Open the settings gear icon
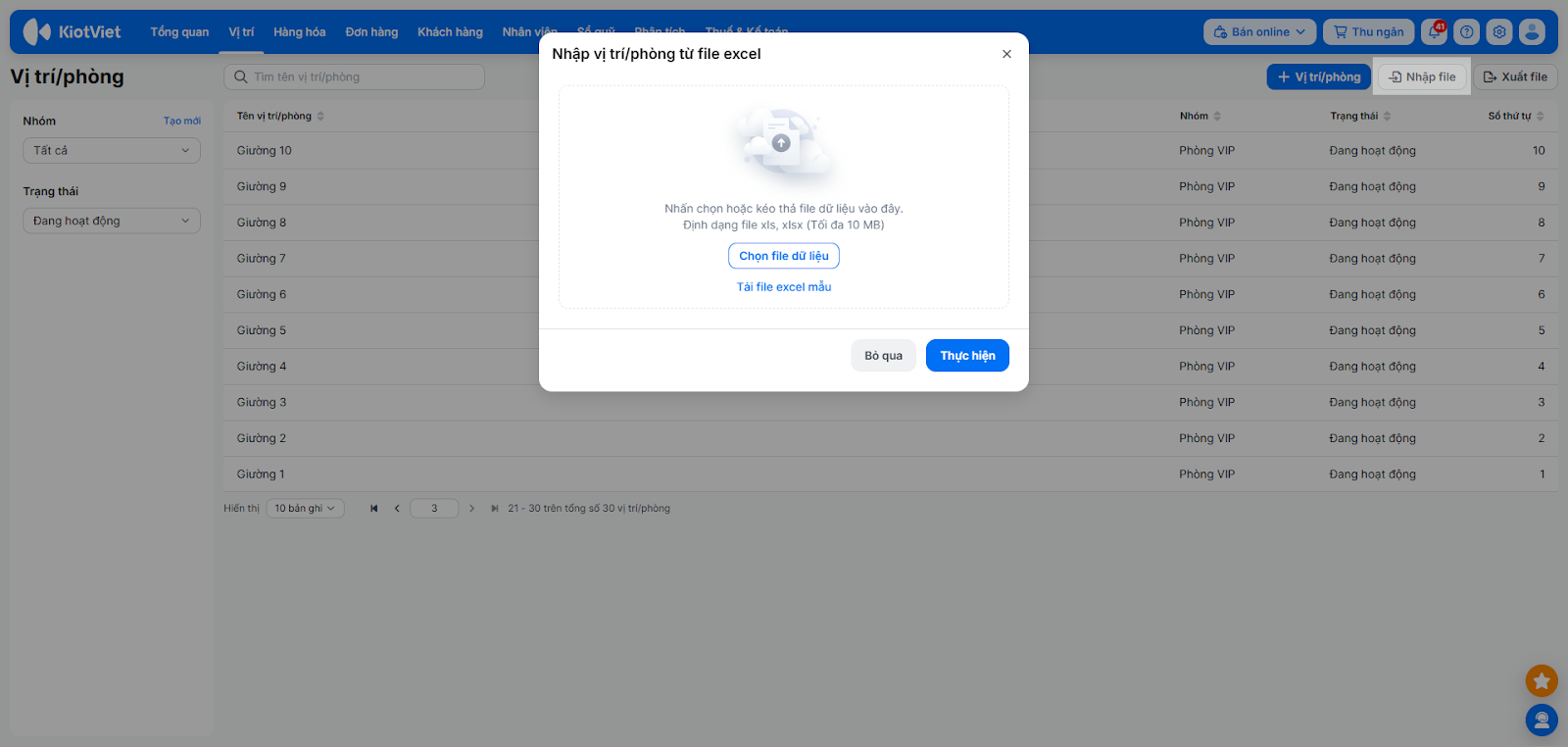This screenshot has height=747, width=1568. coord(1499,31)
